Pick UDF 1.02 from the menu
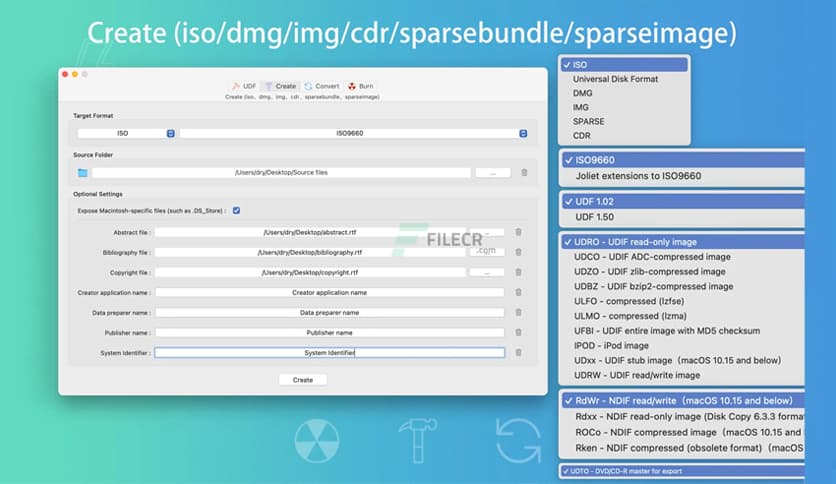 click(x=682, y=201)
